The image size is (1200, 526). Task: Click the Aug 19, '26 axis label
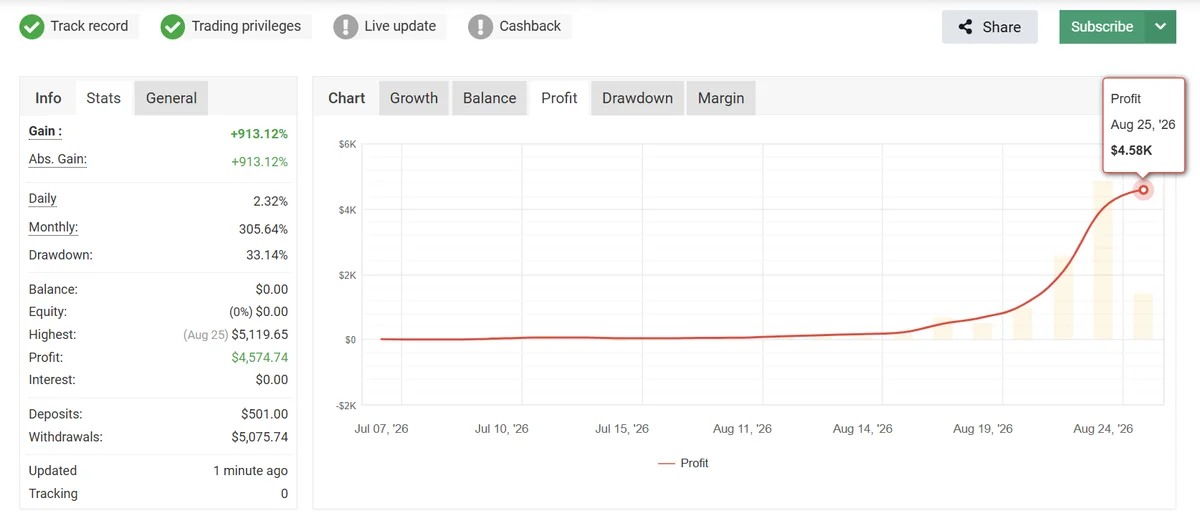(x=983, y=429)
